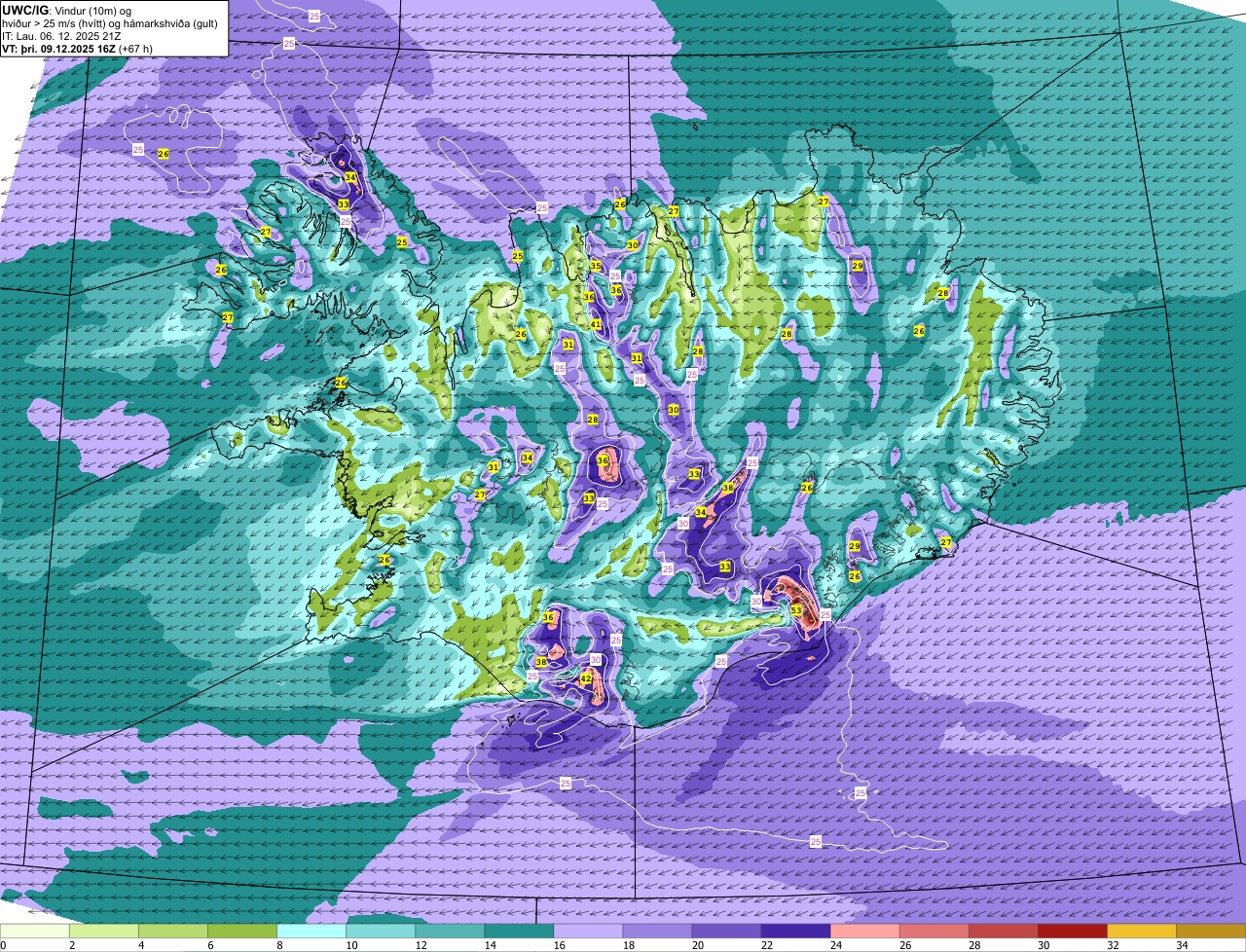Select the yellow gust label '42'
The height and width of the screenshot is (952, 1246).
tap(586, 678)
